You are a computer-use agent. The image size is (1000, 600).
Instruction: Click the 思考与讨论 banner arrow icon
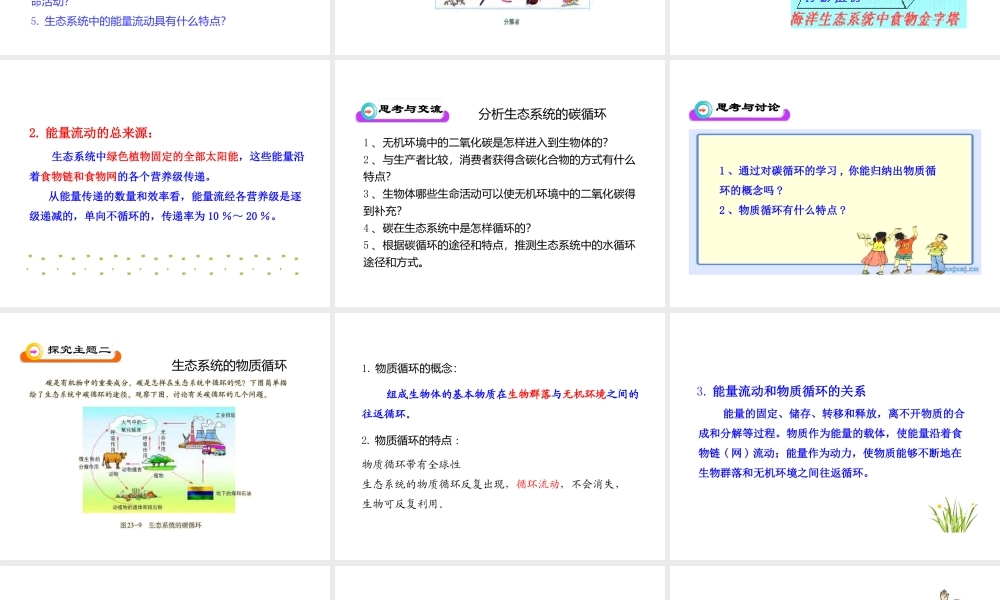pyautogui.click(x=703, y=109)
